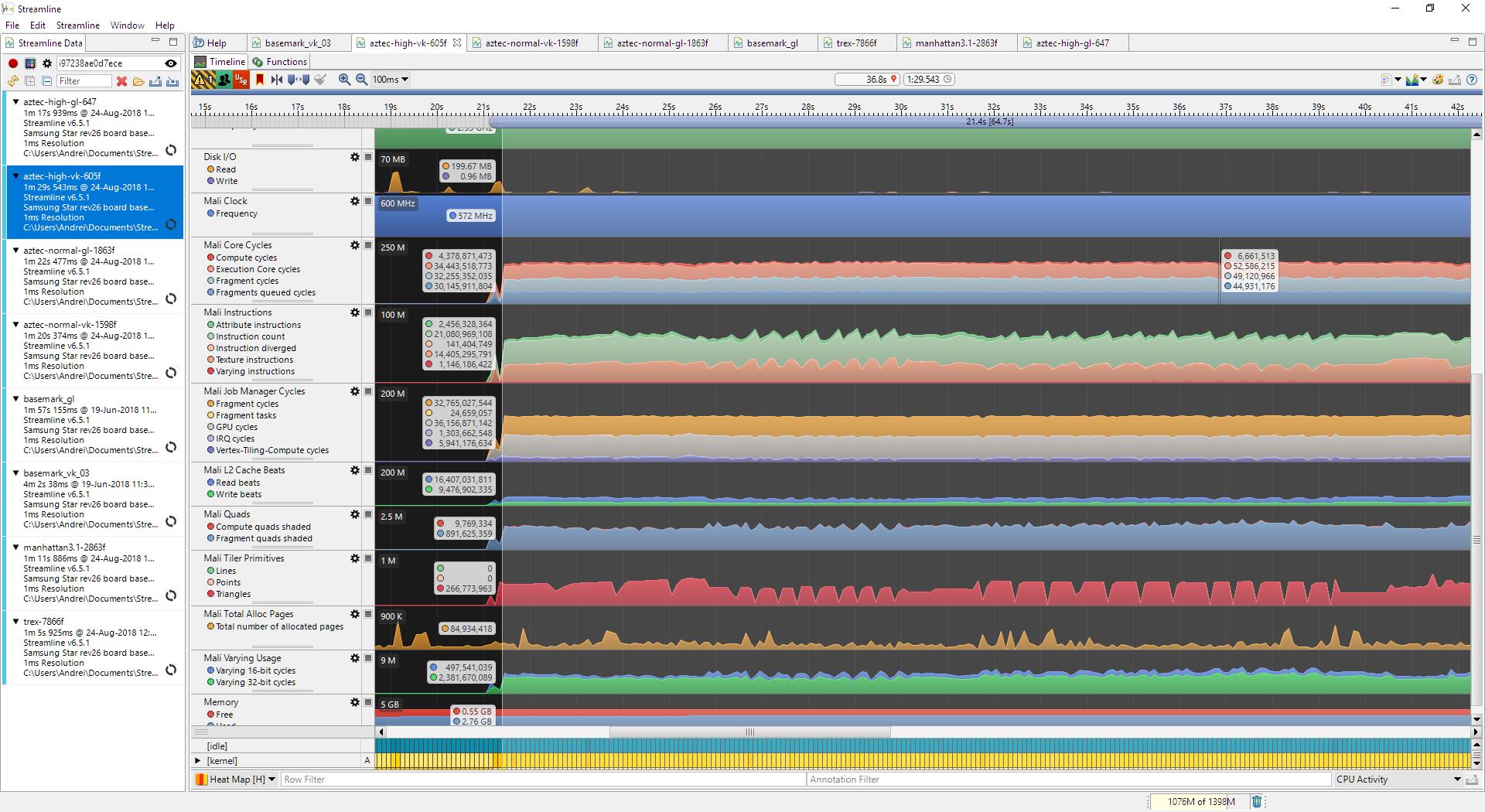1485x812 pixels.
Task: Run garbage collector trash icon
Action: (x=1257, y=802)
